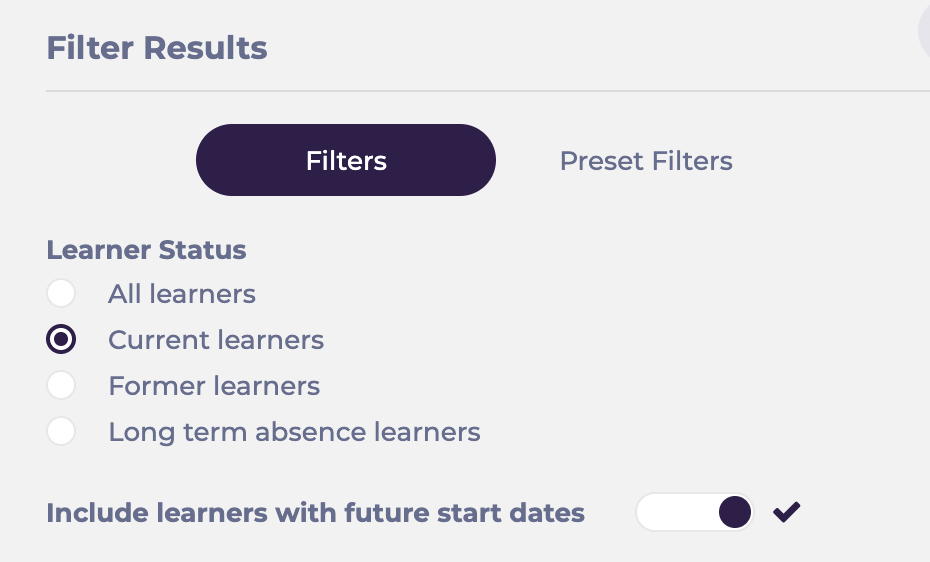This screenshot has width=930, height=562.
Task: Click "Include learners with future start dates" label
Action: point(315,513)
